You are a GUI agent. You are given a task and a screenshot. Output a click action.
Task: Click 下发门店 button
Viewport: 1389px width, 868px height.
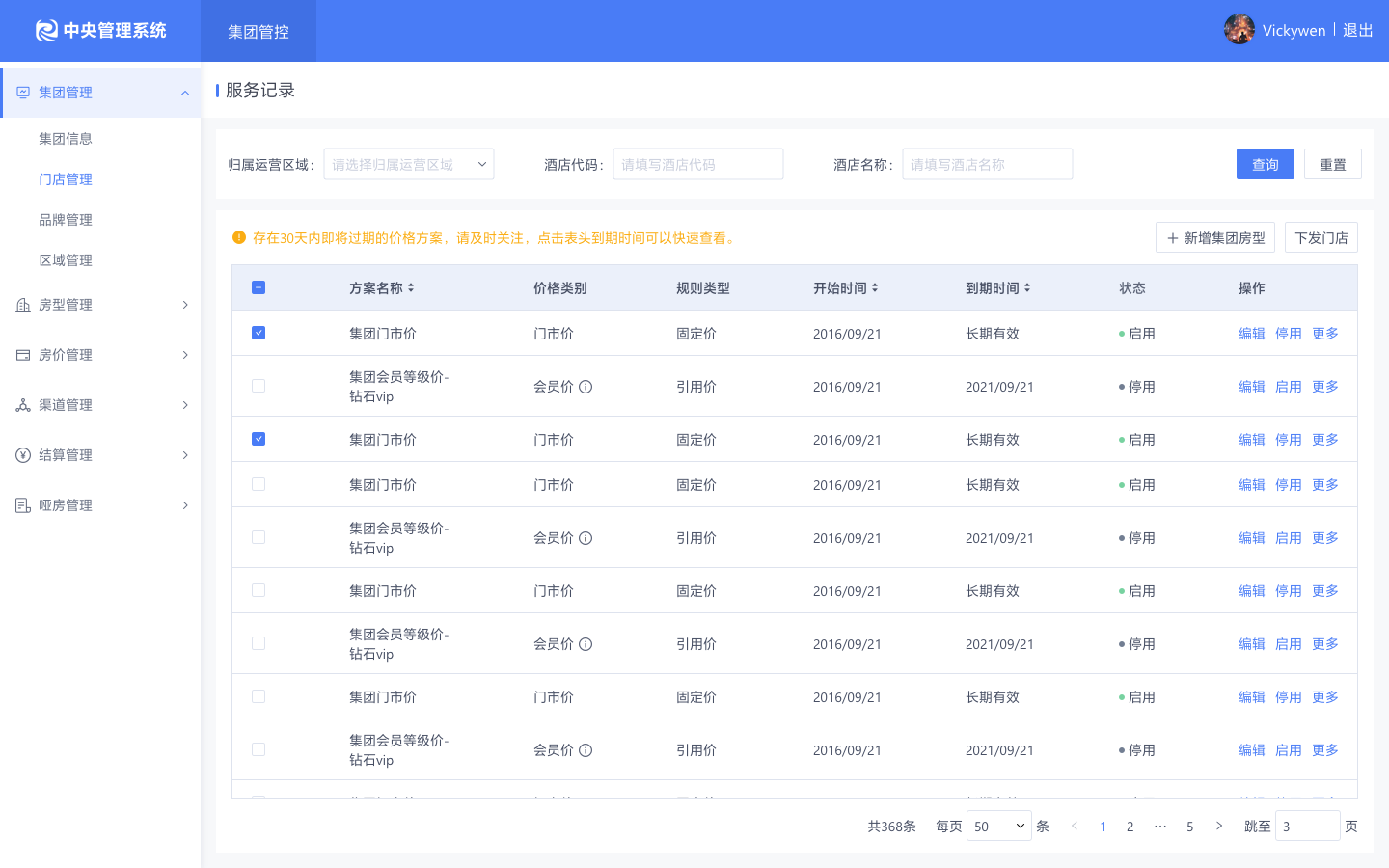[x=1321, y=237]
